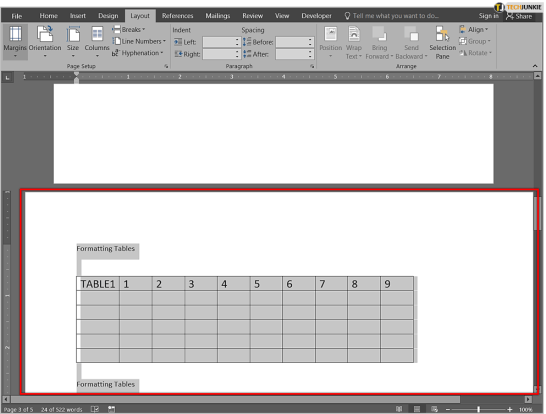
Task: Switch to Web Layout view
Action: pyautogui.click(x=434, y=409)
